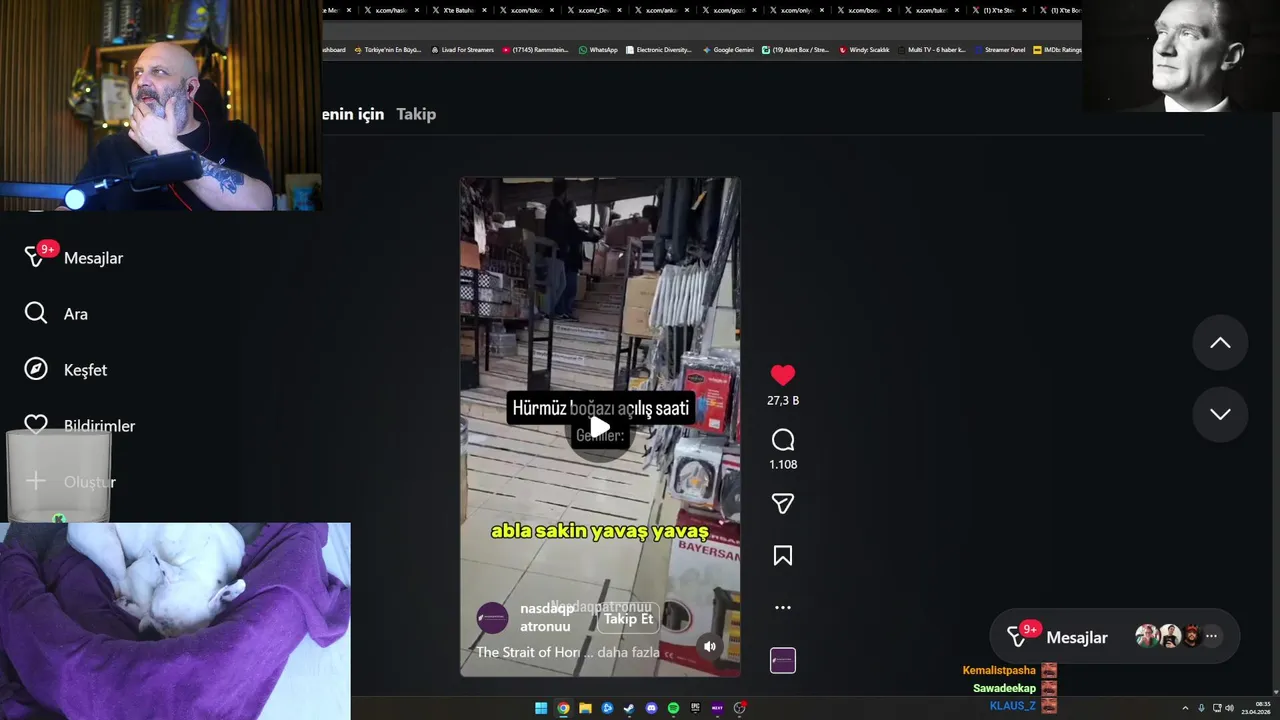Open comments on the reel
The height and width of the screenshot is (720, 1280).
(783, 440)
